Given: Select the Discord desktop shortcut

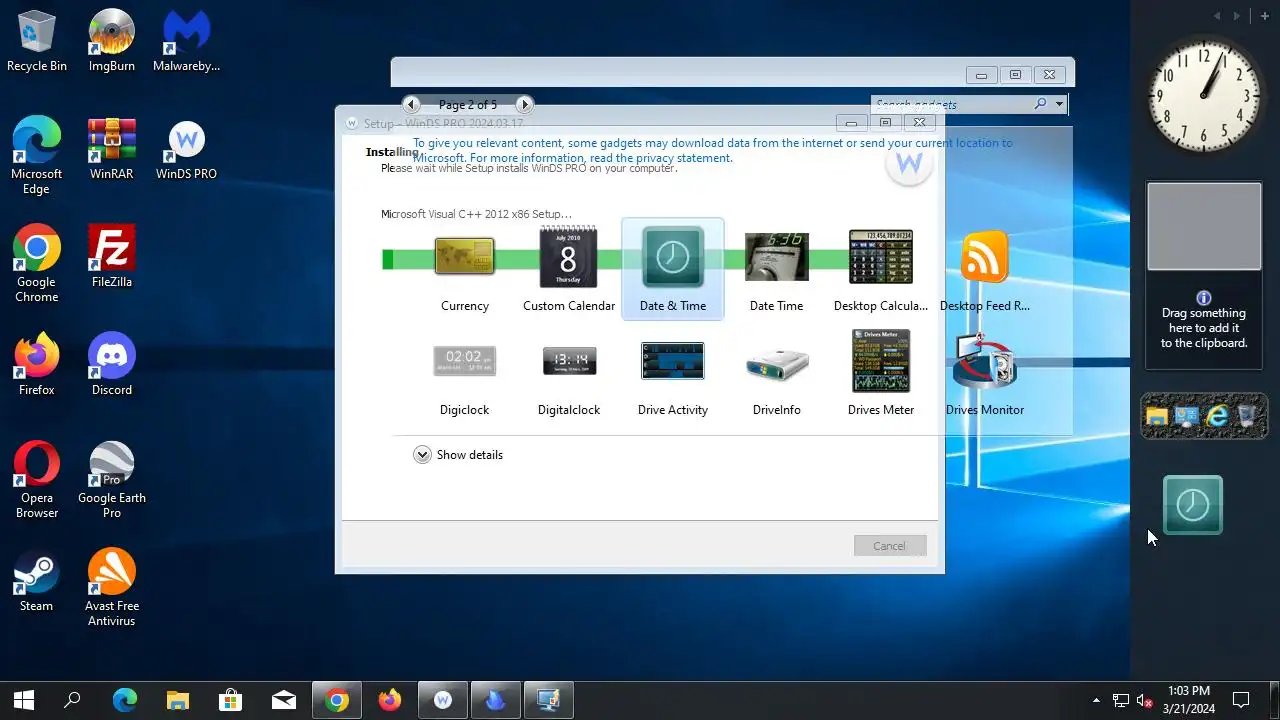Looking at the screenshot, I should [x=112, y=365].
